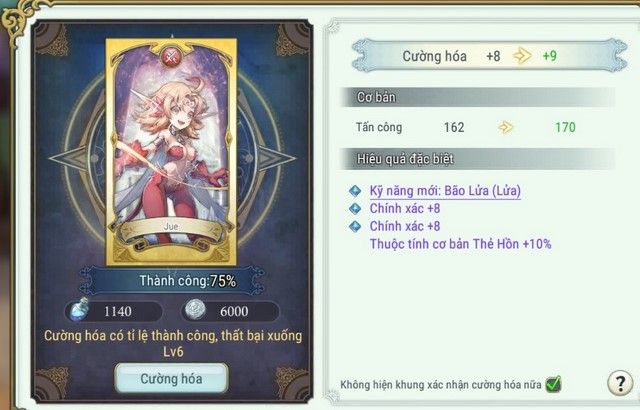
Task: Select the Cơ bản section header
Action: tap(477, 97)
